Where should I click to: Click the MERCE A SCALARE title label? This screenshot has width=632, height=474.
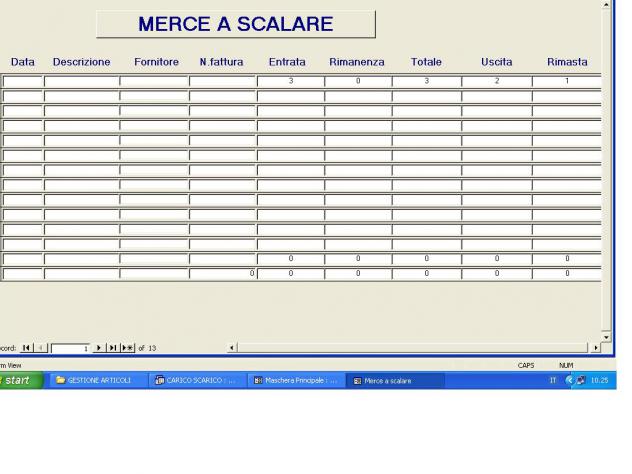pos(236,24)
